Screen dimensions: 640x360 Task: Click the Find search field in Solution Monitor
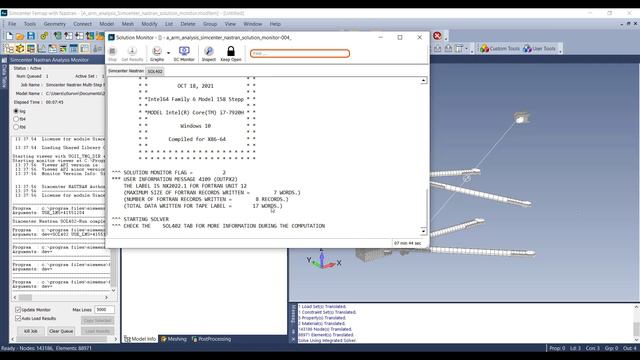pyautogui.click(x=300, y=53)
